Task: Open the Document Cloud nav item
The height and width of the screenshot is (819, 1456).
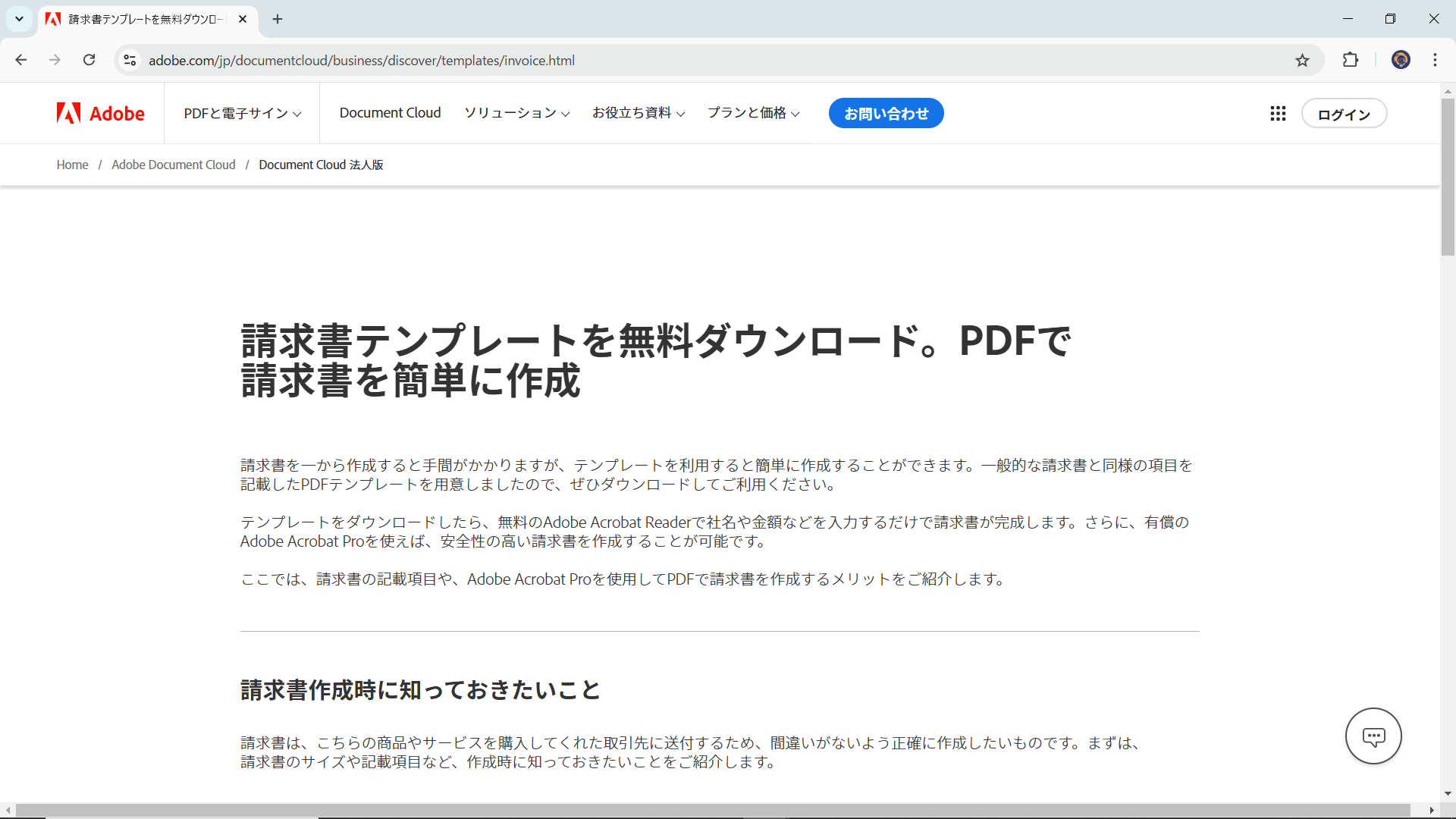Action: [x=390, y=113]
